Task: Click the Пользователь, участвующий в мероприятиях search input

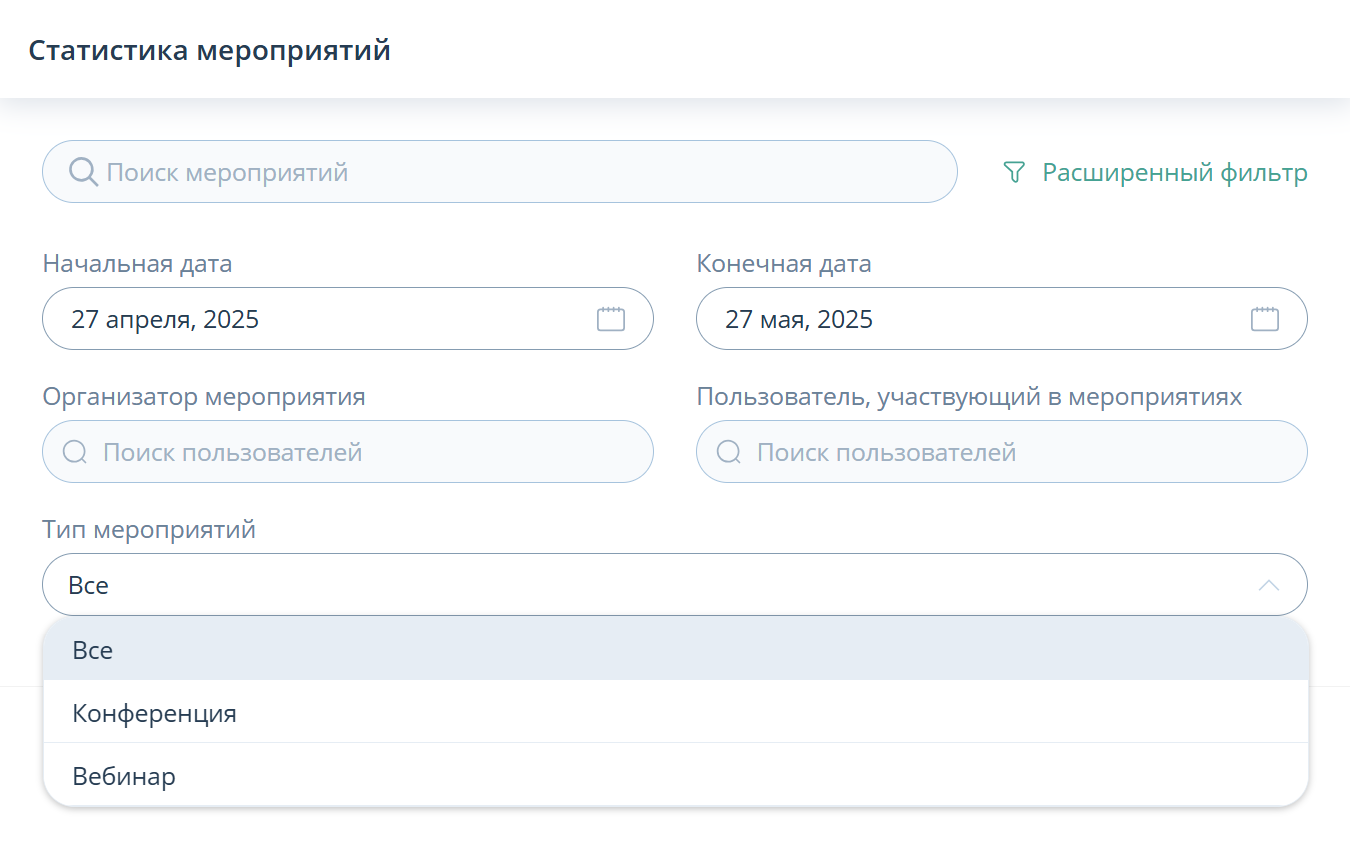Action: tap(950, 451)
